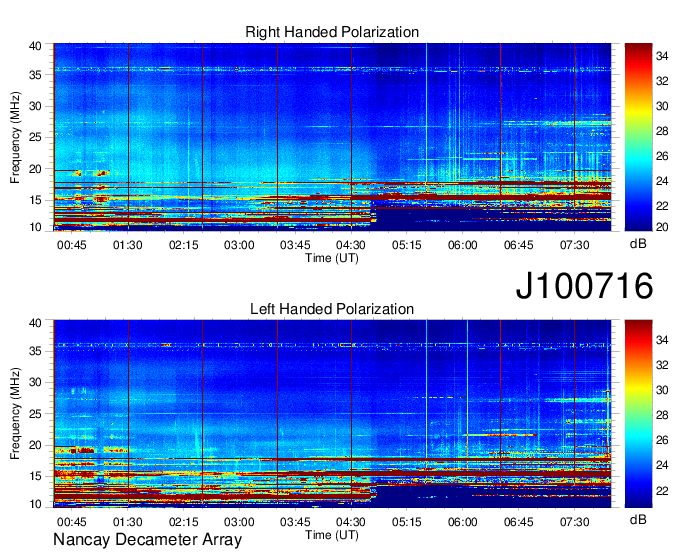Click the '03:45' time tick of Left Handed plot

click(x=295, y=522)
